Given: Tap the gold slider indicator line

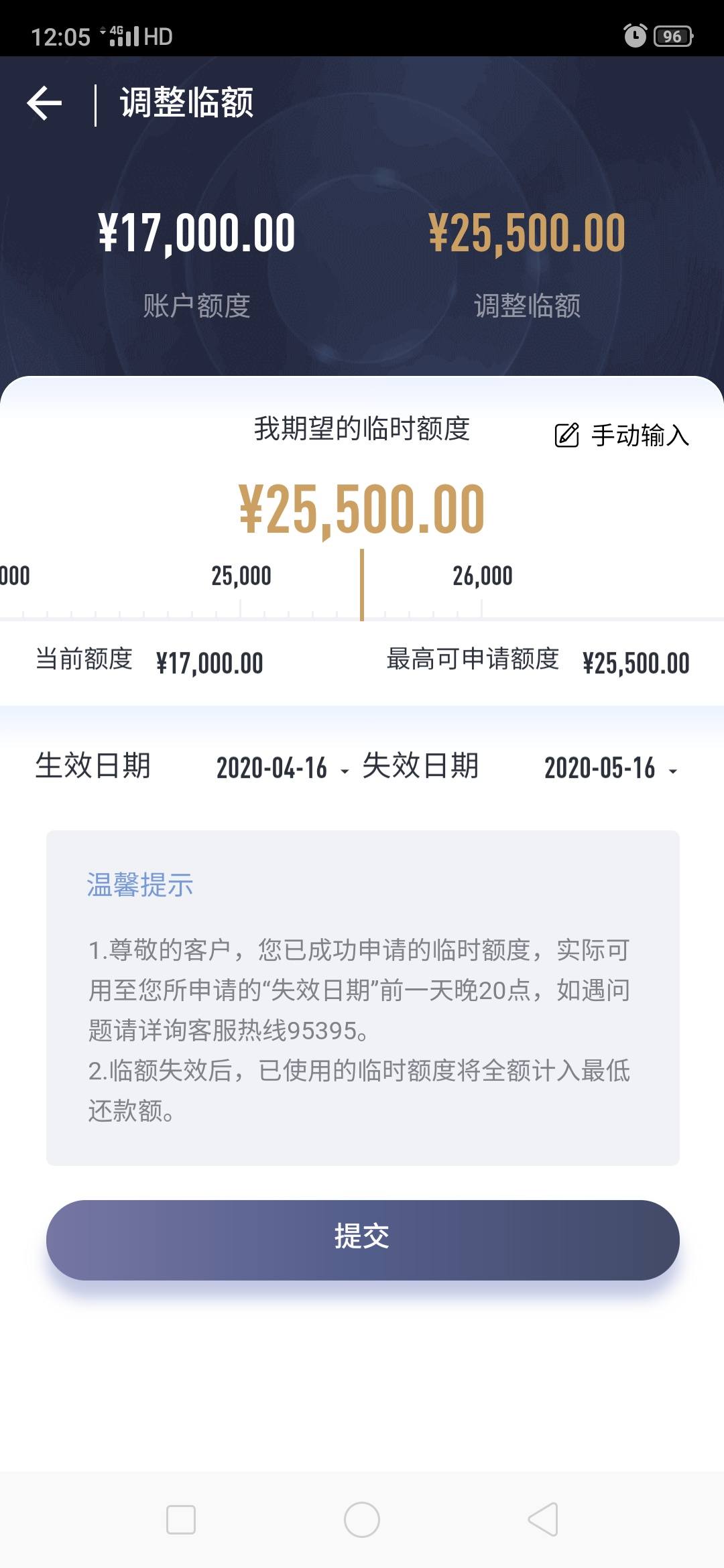Looking at the screenshot, I should 362,585.
